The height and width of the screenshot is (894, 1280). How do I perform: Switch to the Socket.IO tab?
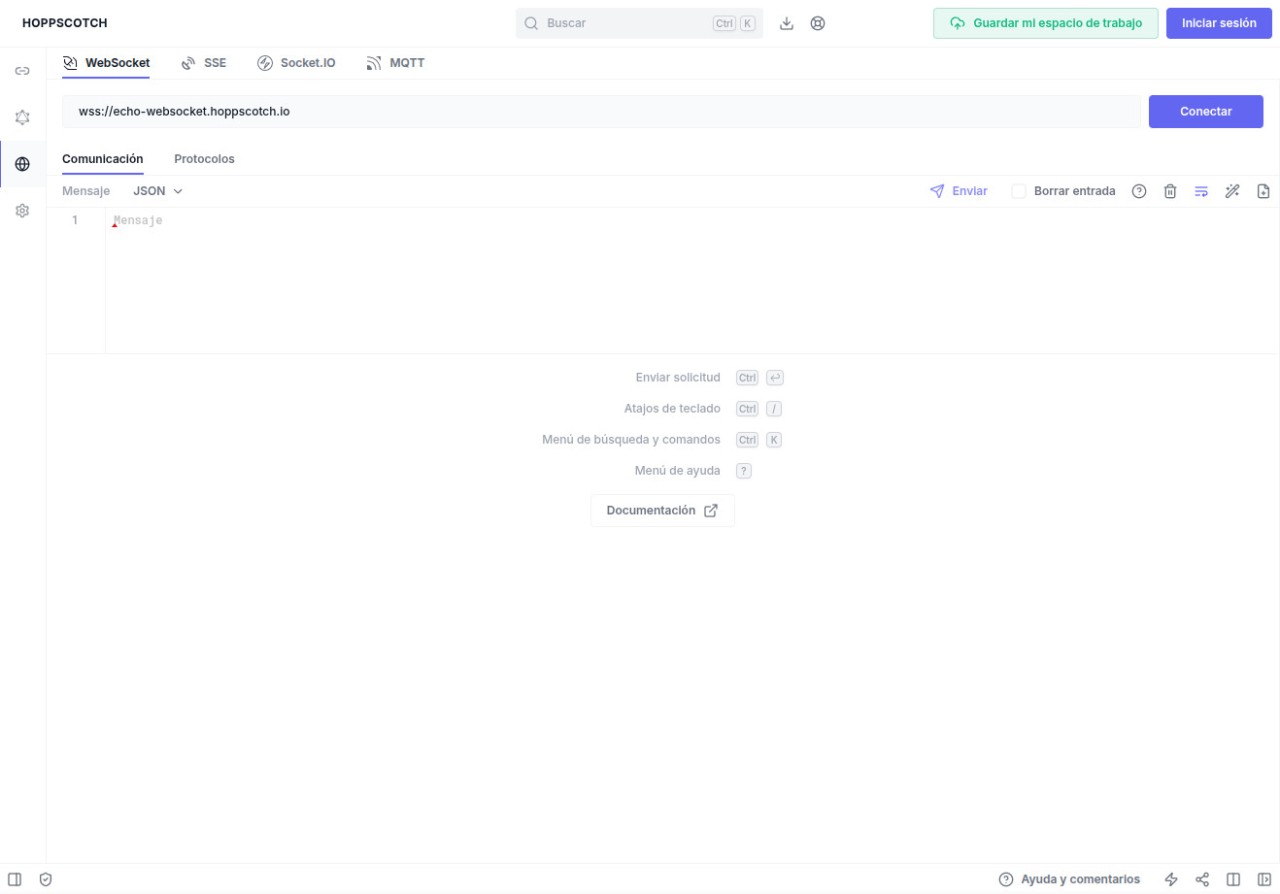[296, 63]
